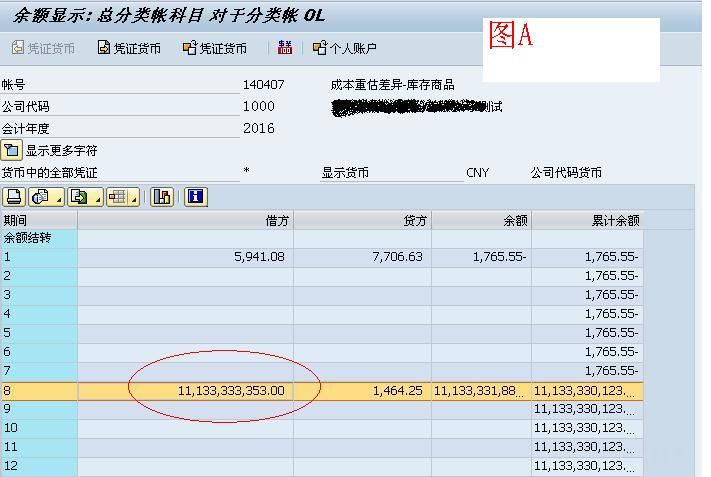The width and height of the screenshot is (711, 477).
Task: Click the second 凭证货币 toolbar button
Action: (129, 48)
